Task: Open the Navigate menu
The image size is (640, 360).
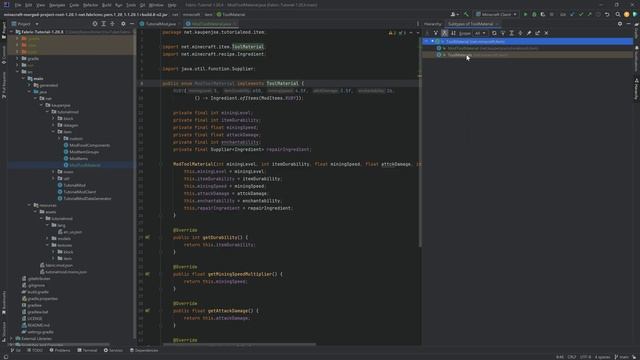Action: tap(57, 5)
